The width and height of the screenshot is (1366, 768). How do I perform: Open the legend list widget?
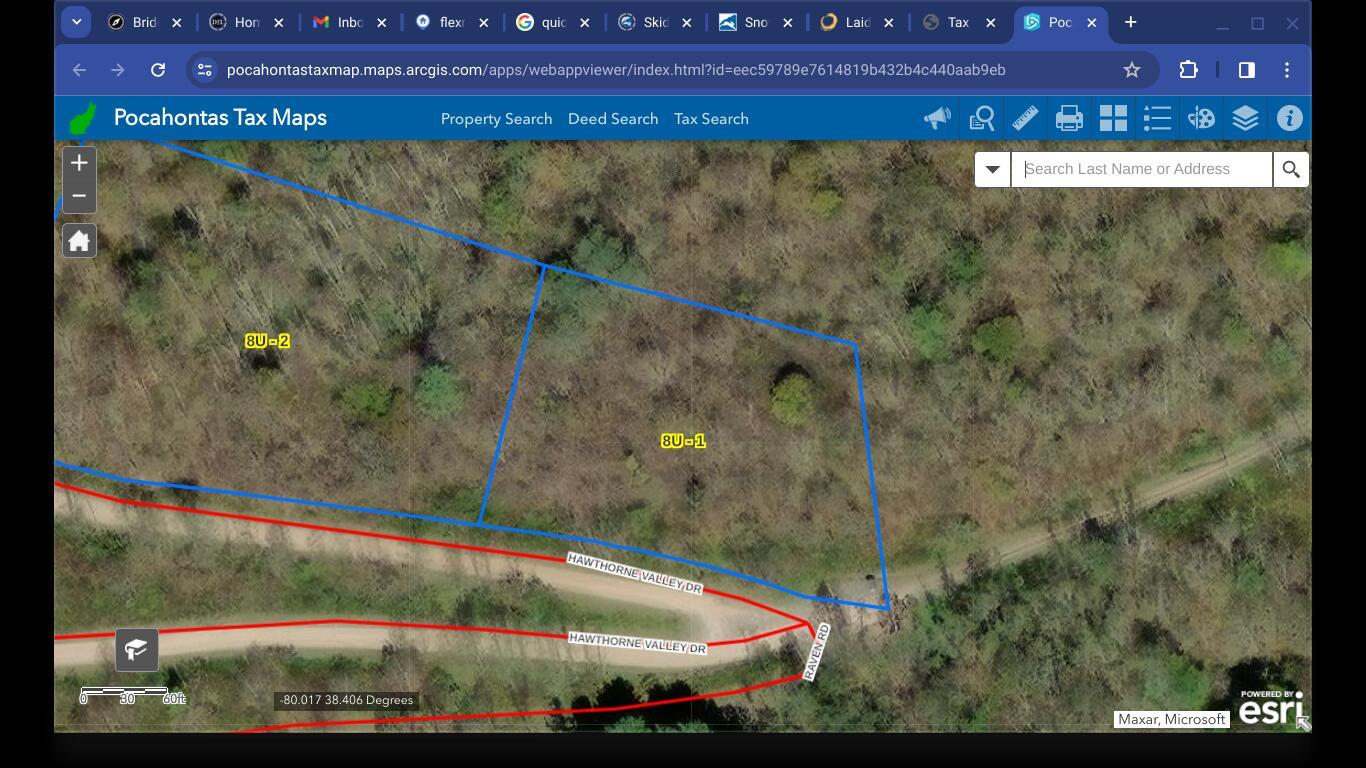coord(1157,119)
